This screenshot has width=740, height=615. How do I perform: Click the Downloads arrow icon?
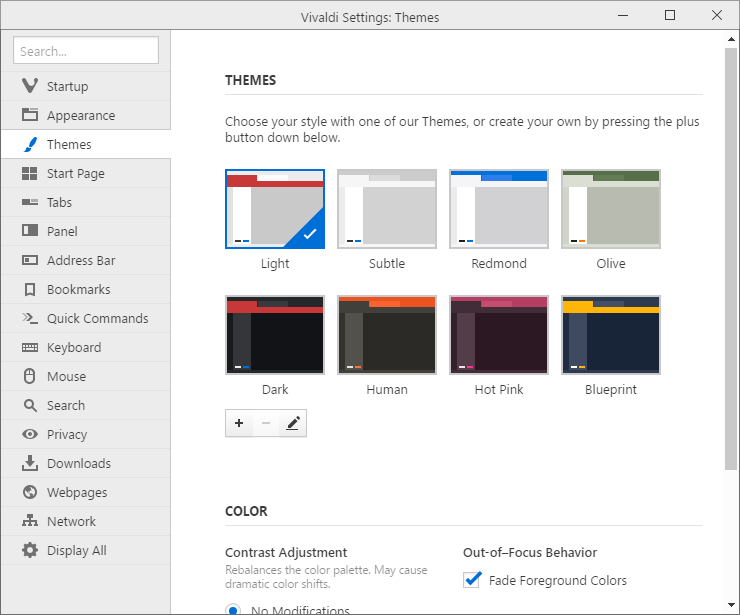click(30, 463)
